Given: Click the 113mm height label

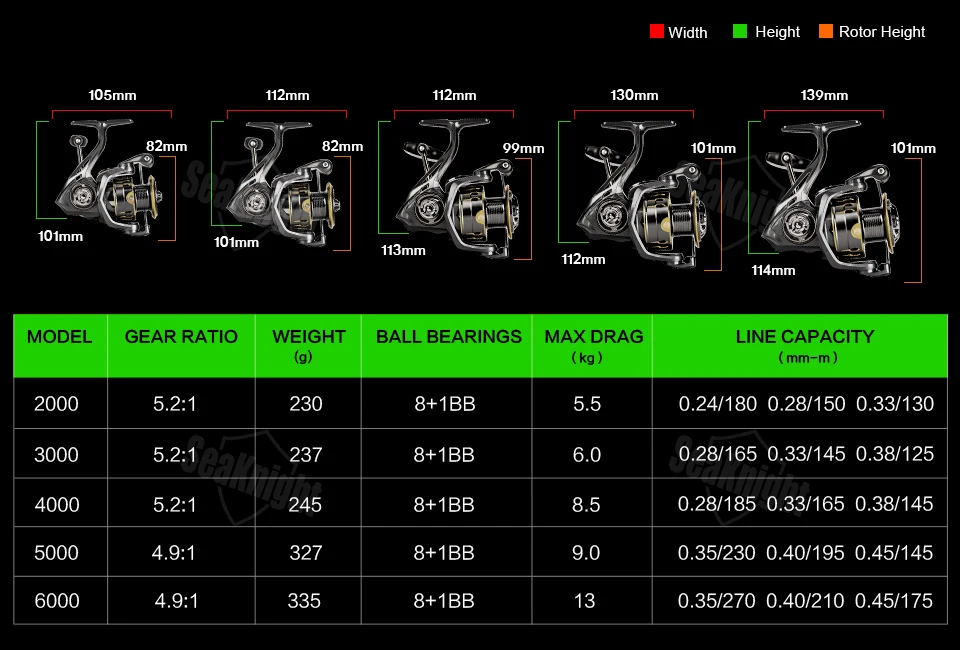Looking at the screenshot, I should pos(403,250).
